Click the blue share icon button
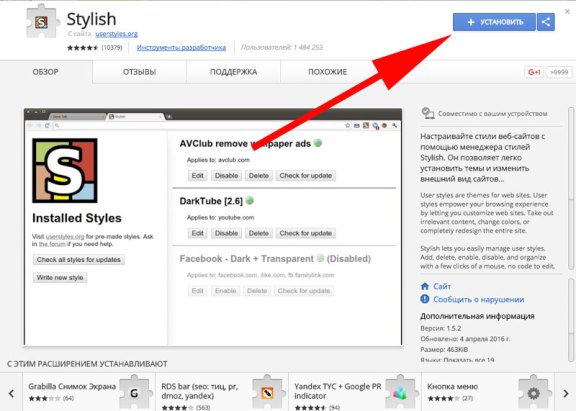The height and width of the screenshot is (411, 576). pyautogui.click(x=546, y=22)
